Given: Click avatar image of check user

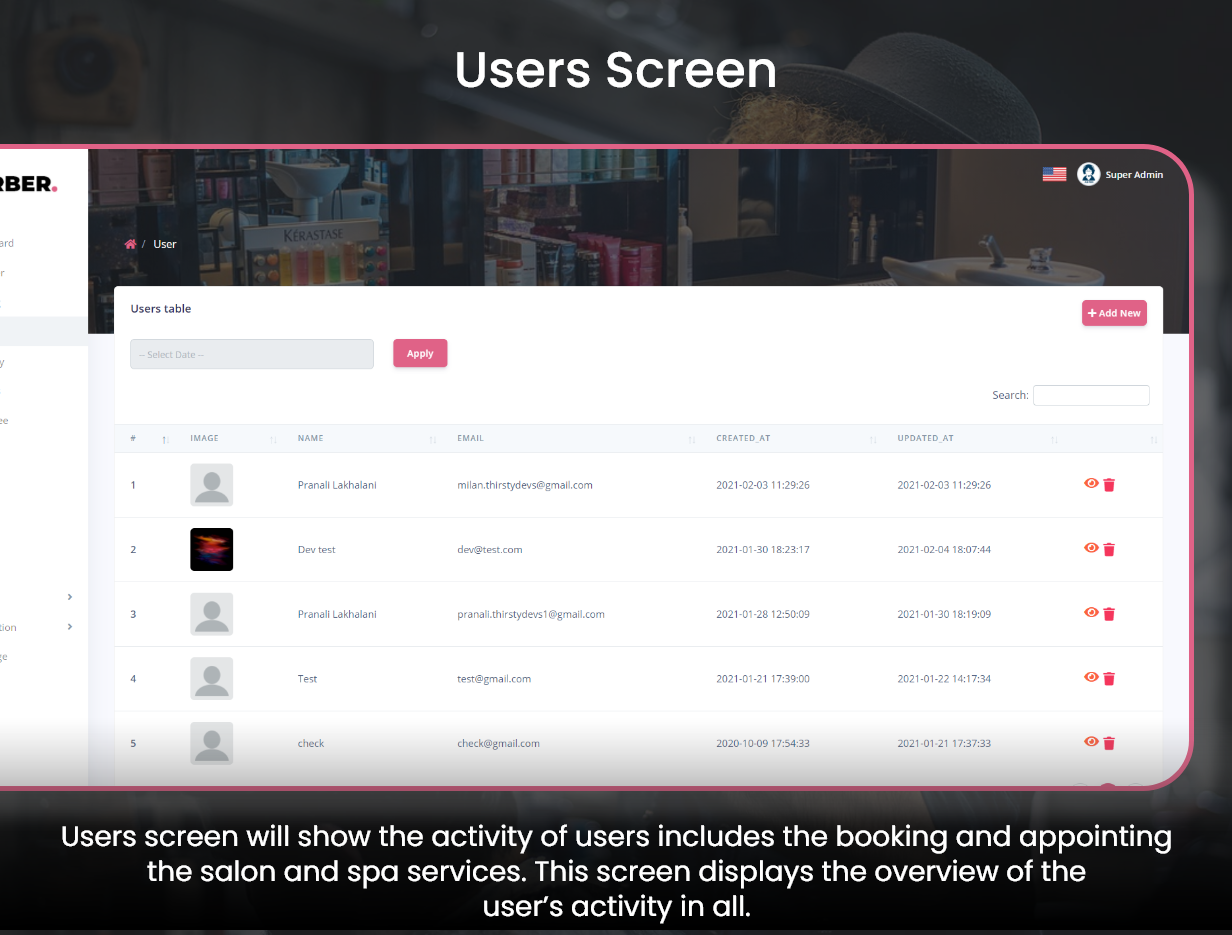Looking at the screenshot, I should point(212,743).
